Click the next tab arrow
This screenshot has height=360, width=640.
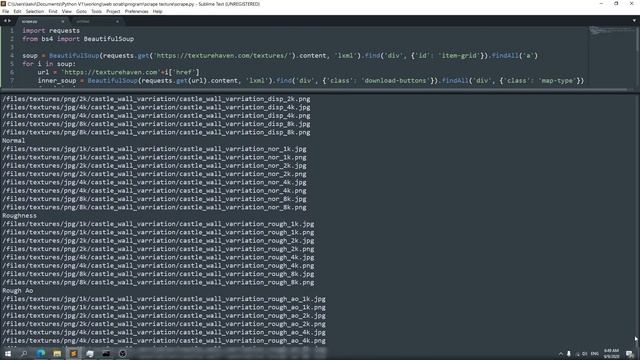[9, 21]
